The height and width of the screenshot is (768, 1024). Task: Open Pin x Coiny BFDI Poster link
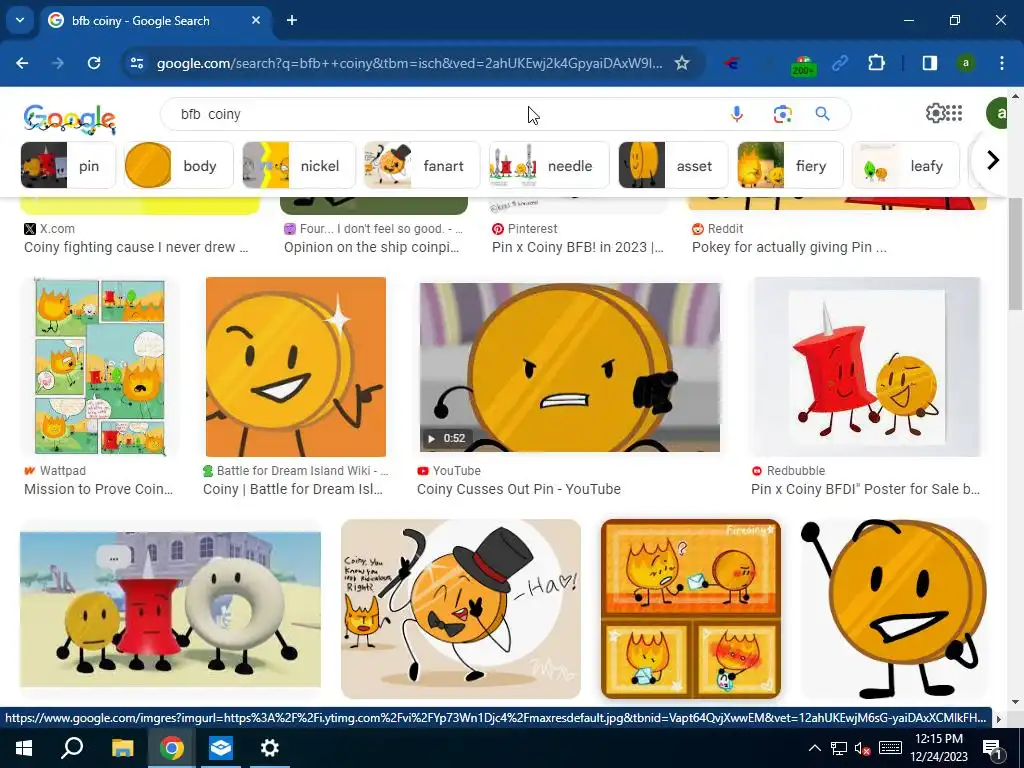[865, 489]
